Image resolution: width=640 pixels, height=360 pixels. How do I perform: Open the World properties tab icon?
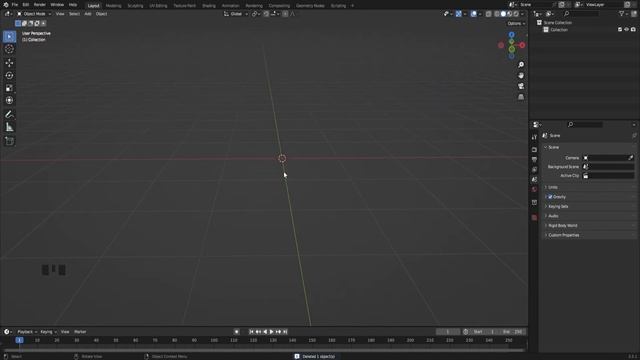click(x=534, y=189)
